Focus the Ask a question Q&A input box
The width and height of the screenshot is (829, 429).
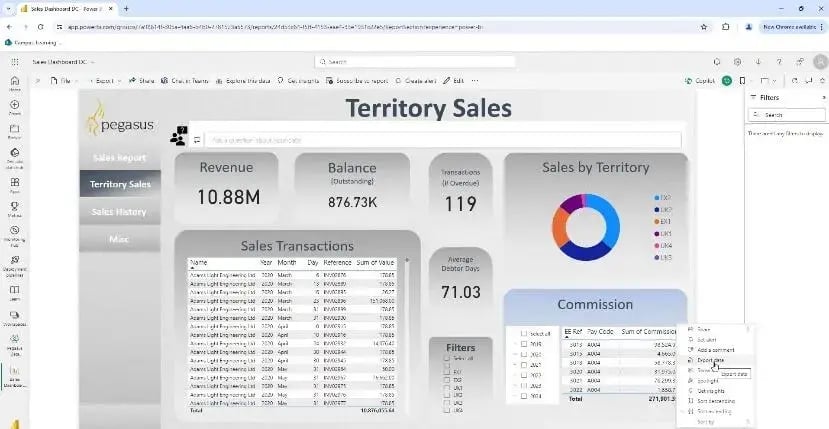click(x=443, y=140)
